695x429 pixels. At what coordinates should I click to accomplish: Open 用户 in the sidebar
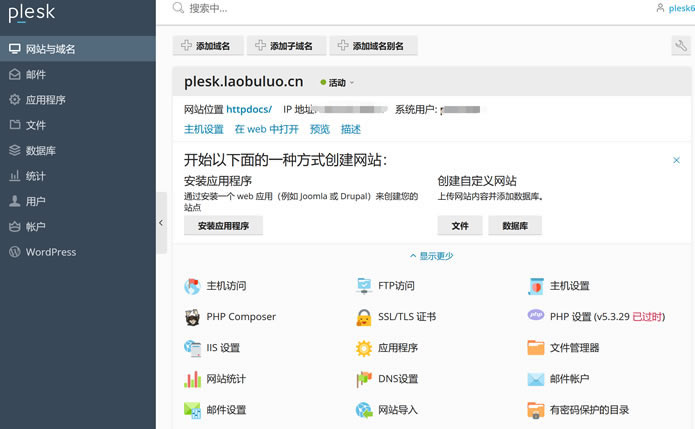78,201
